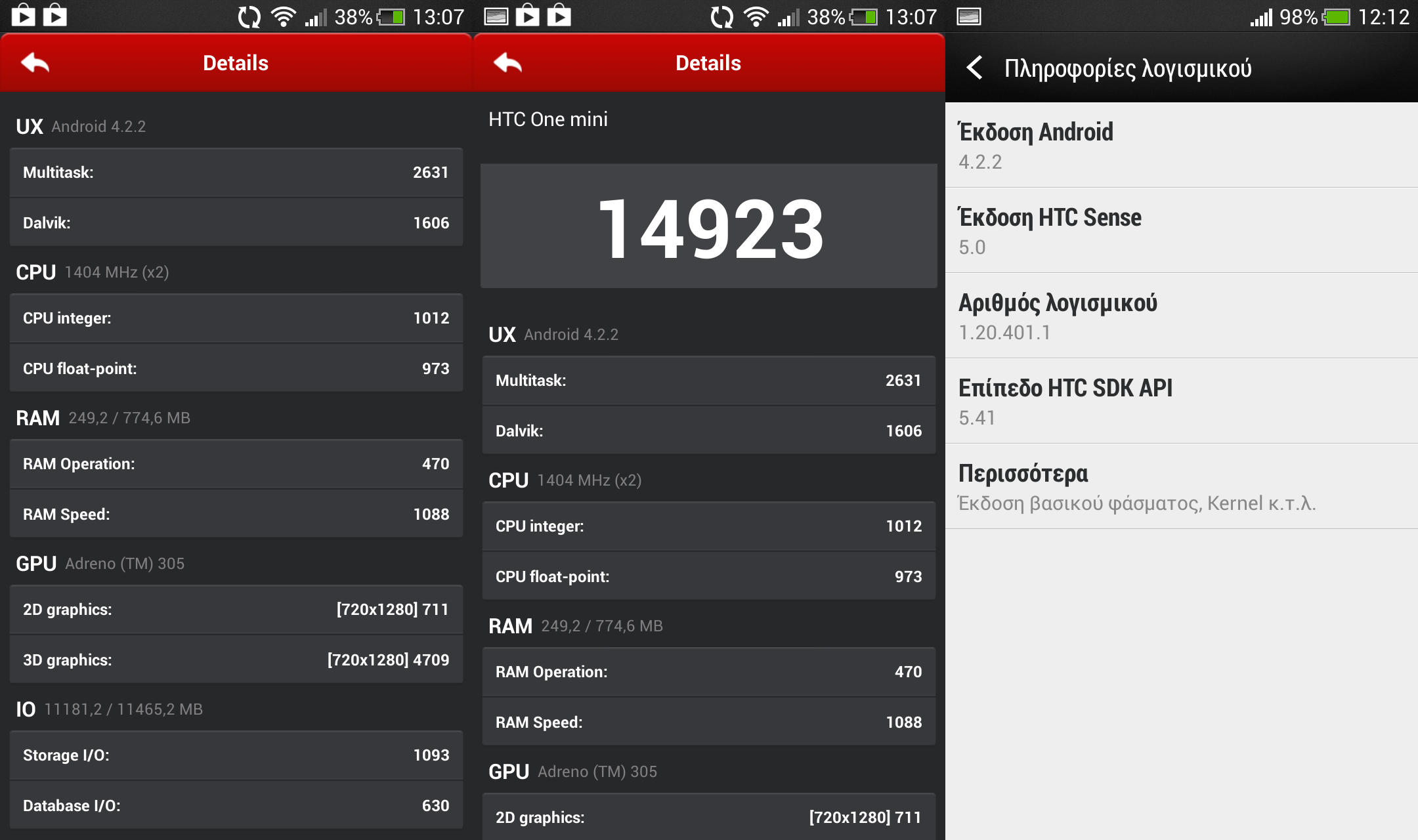Select RAM Speed 1088 row in left panel
This screenshot has width=1418, height=840.
(236, 514)
